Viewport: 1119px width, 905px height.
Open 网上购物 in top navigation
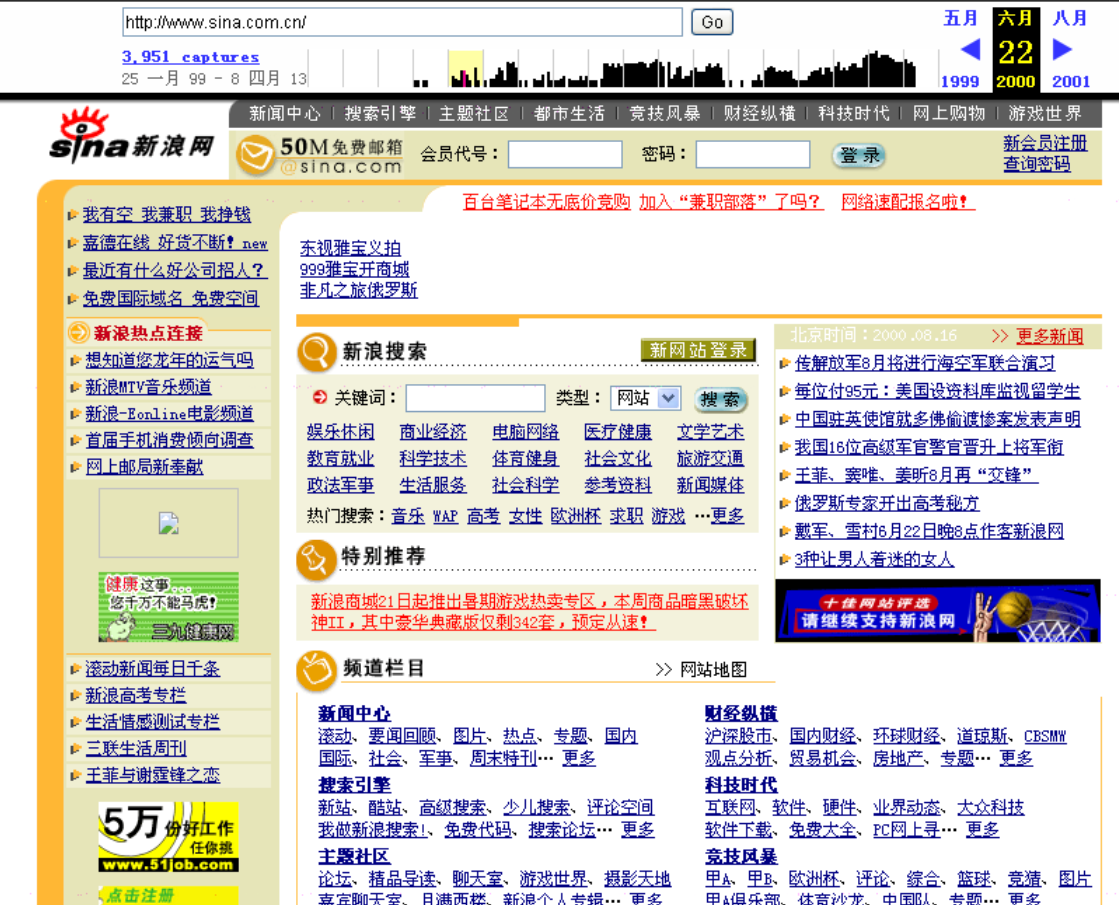948,113
